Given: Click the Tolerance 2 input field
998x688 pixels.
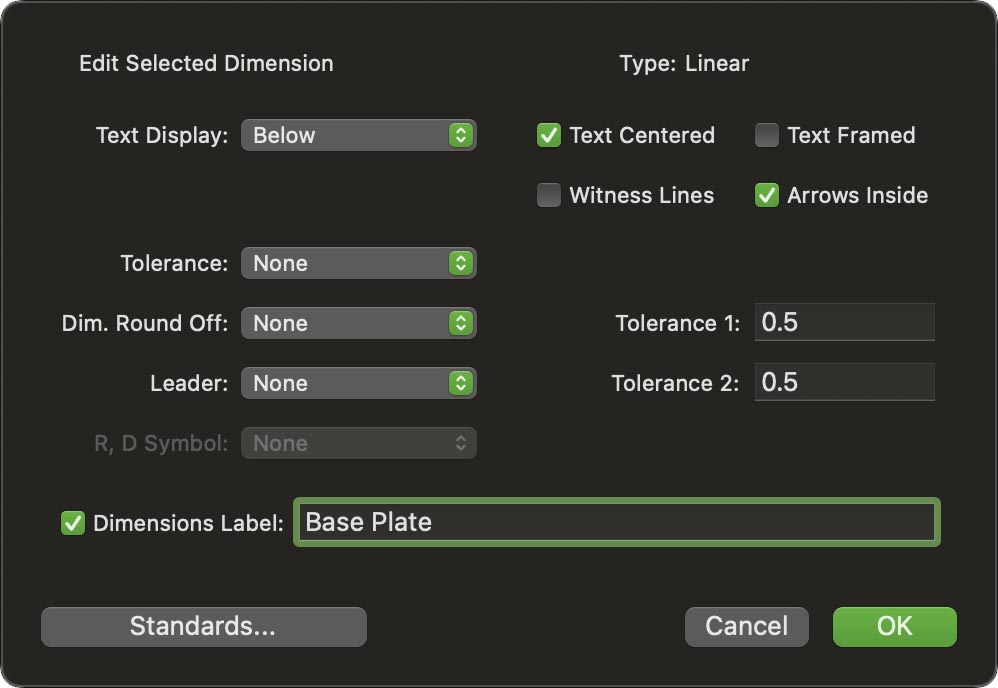Looking at the screenshot, I should 844,383.
